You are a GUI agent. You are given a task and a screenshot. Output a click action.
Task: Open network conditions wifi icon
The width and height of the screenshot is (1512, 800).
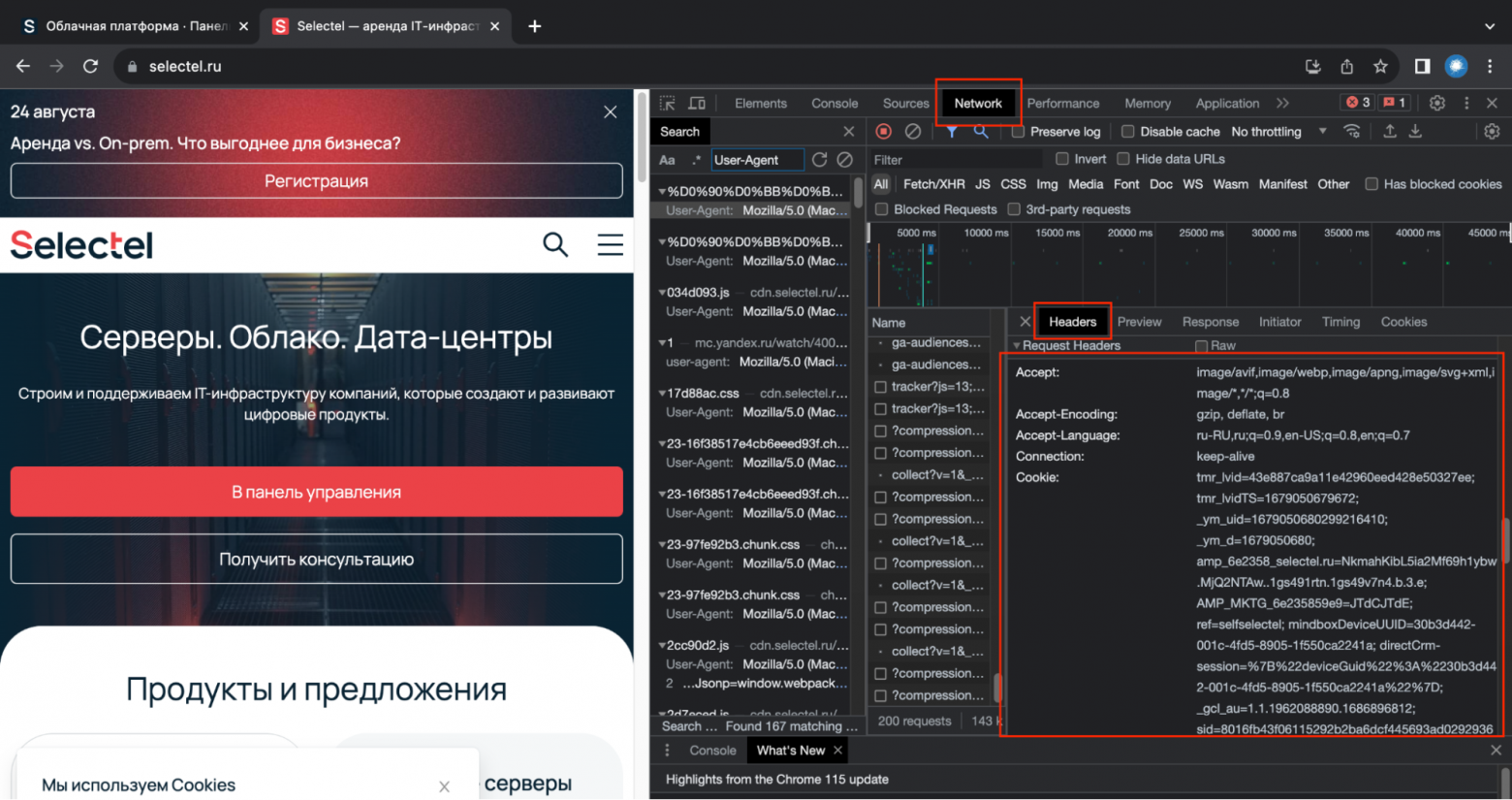(1352, 131)
